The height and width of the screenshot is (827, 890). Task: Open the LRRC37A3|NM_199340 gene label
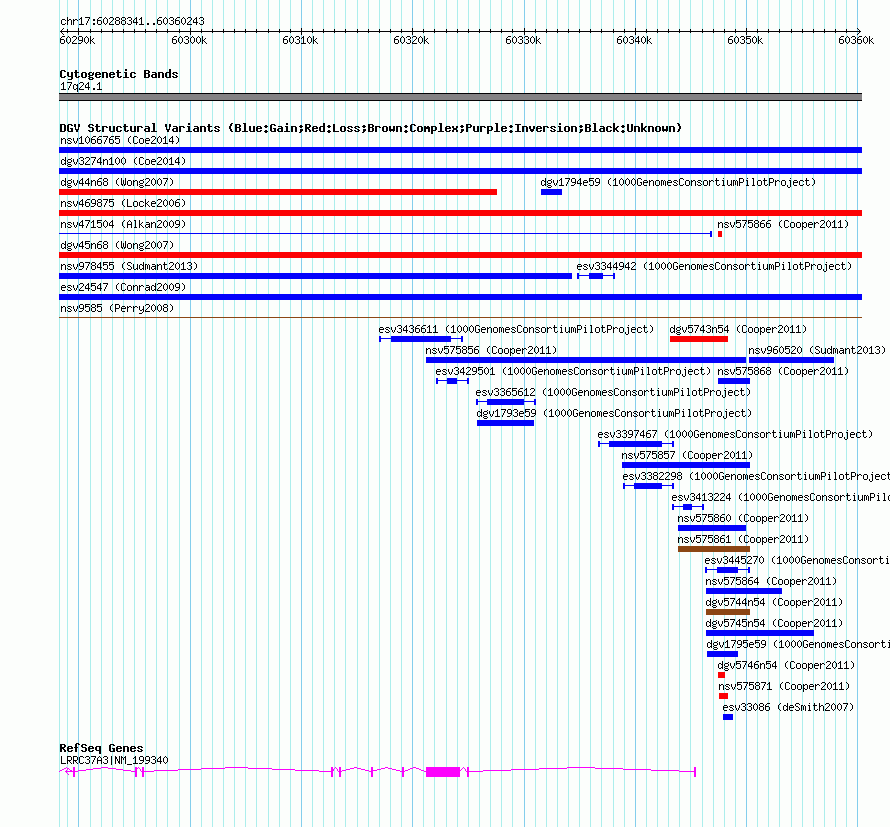(x=114, y=761)
